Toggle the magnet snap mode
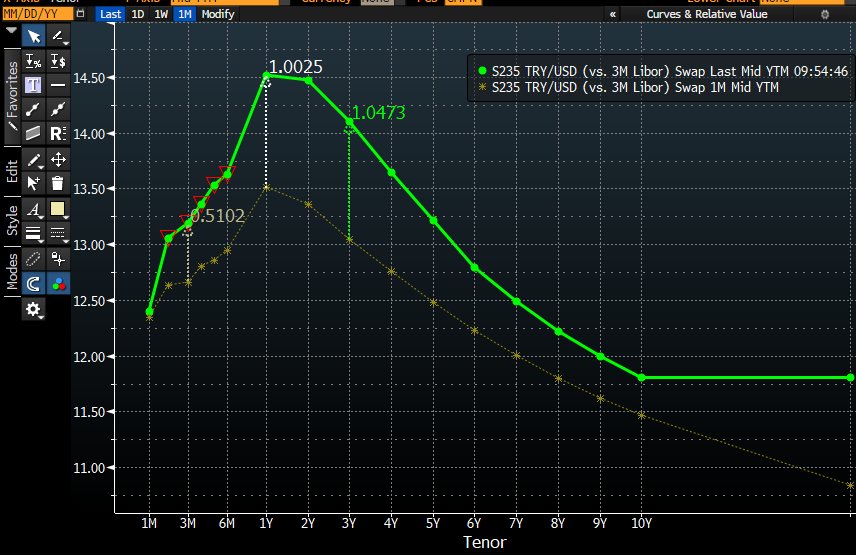This screenshot has width=856, height=555. click(x=33, y=283)
